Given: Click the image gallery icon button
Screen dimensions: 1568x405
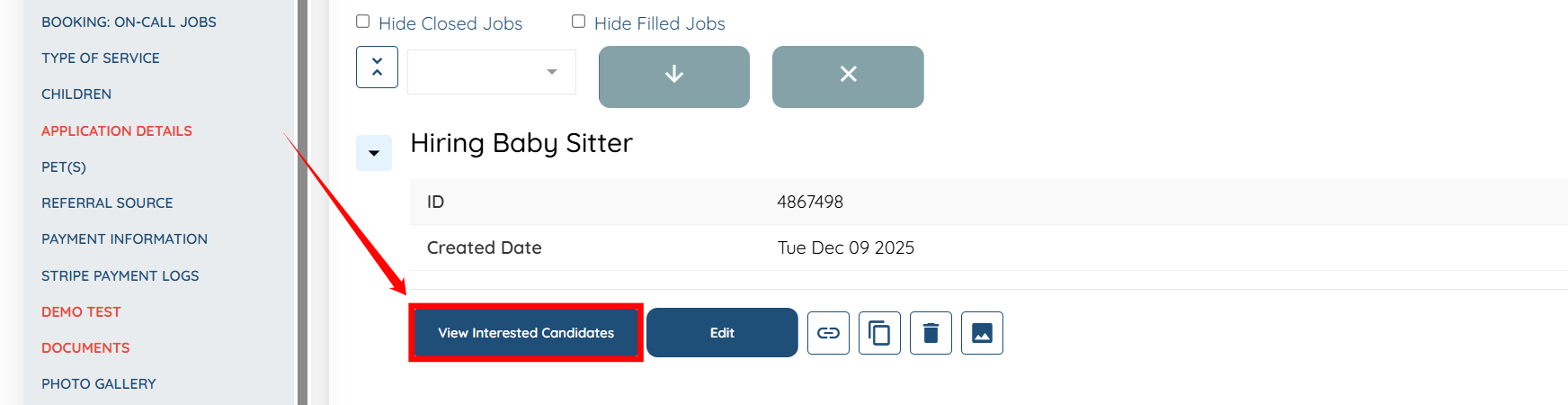Looking at the screenshot, I should [982, 333].
